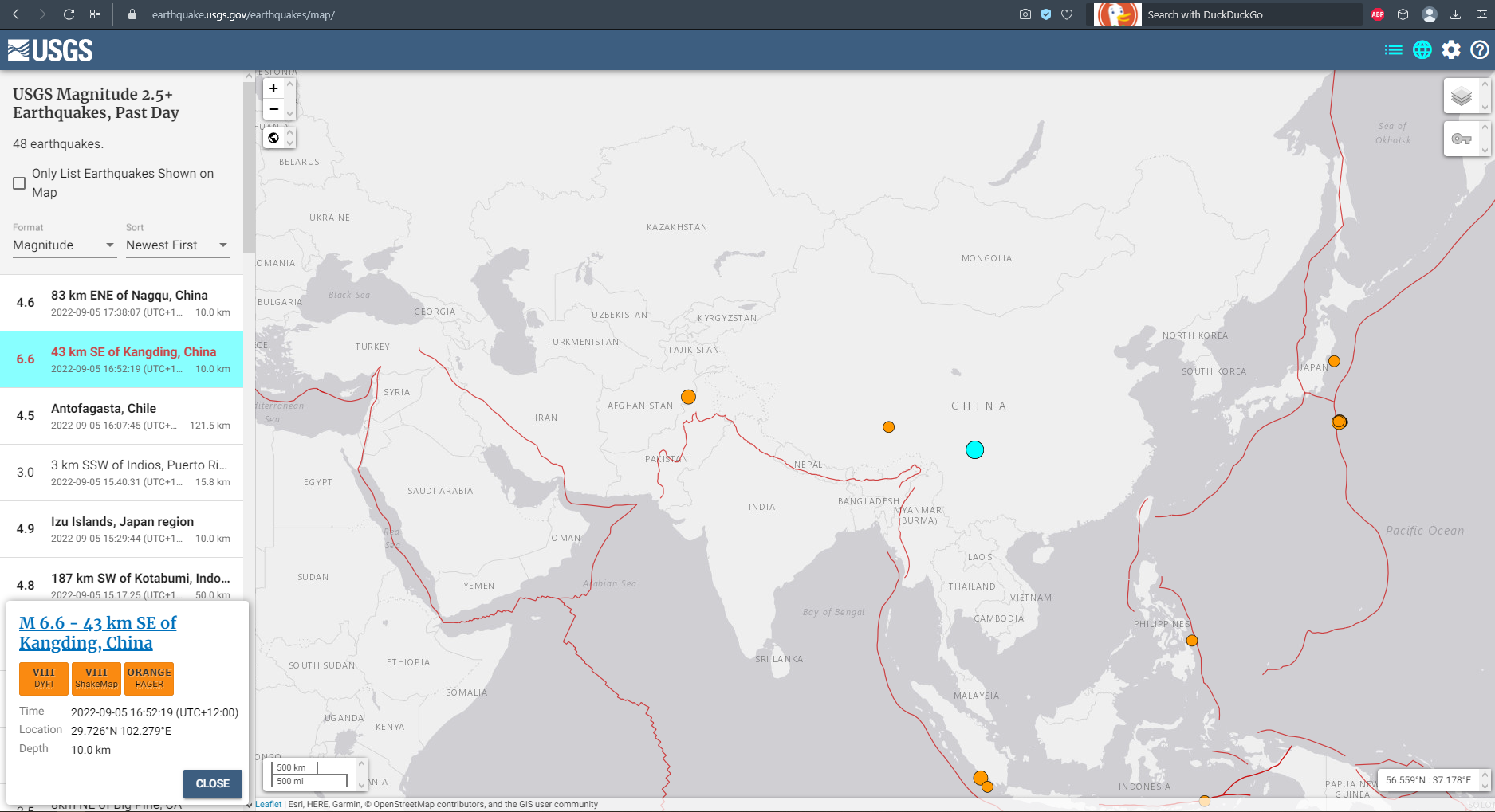Open the cube extensions icon

(1403, 14)
